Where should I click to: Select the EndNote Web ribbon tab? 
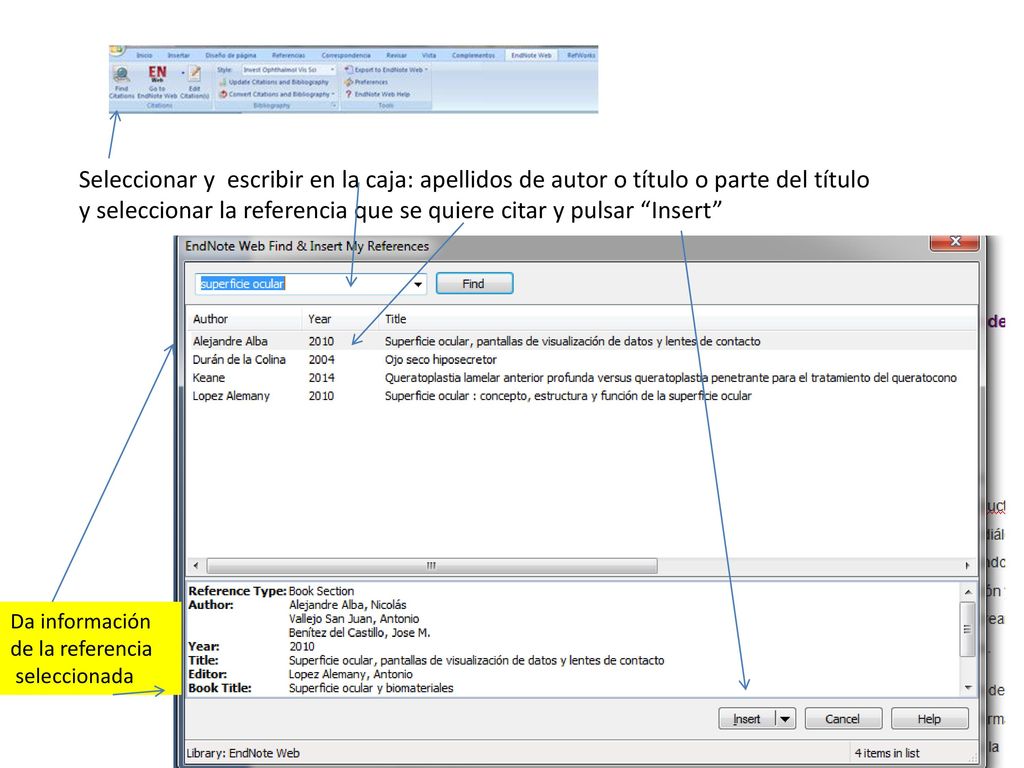531,56
